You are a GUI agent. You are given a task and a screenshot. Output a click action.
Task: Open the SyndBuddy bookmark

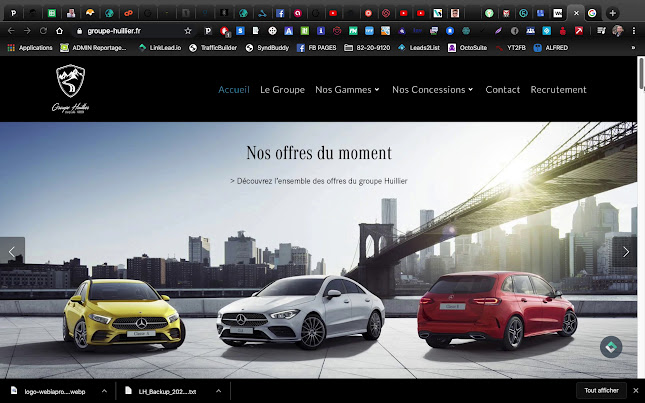tap(267, 48)
